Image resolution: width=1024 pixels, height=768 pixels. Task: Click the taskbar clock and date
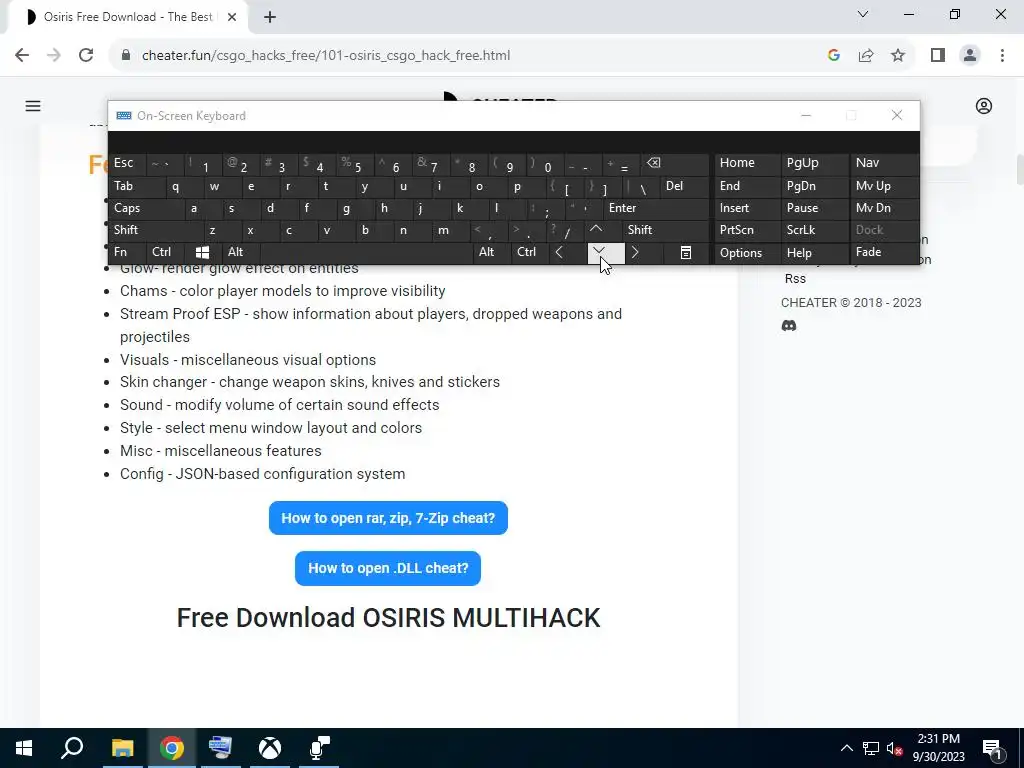click(x=938, y=748)
